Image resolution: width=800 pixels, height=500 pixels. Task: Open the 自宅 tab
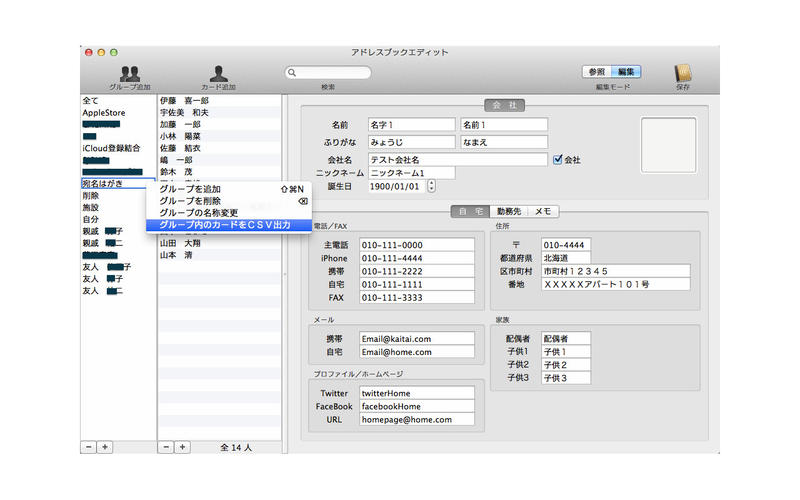click(470, 211)
